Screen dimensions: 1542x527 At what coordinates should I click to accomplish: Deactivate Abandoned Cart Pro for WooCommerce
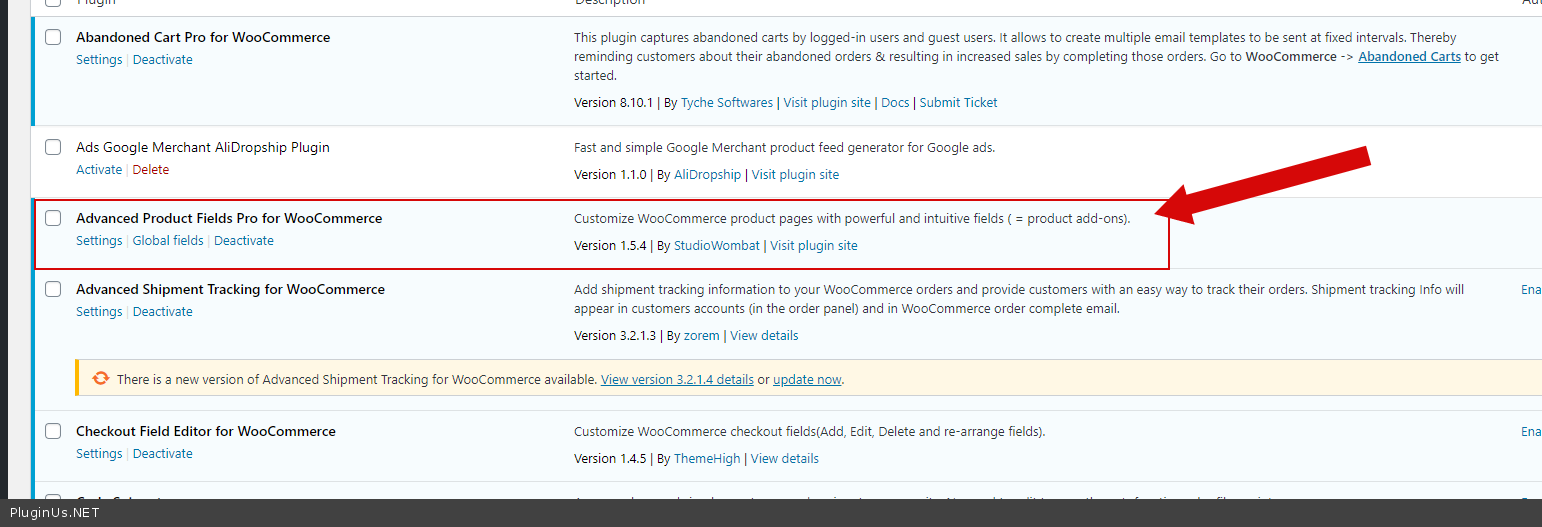coord(163,60)
